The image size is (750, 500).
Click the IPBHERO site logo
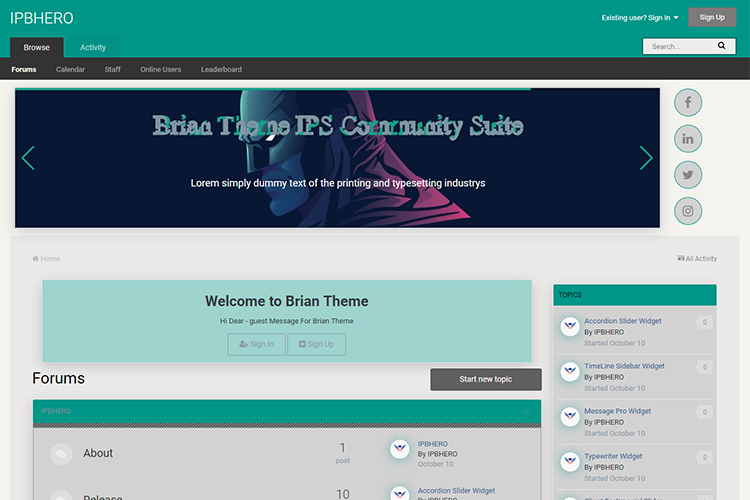pos(42,18)
